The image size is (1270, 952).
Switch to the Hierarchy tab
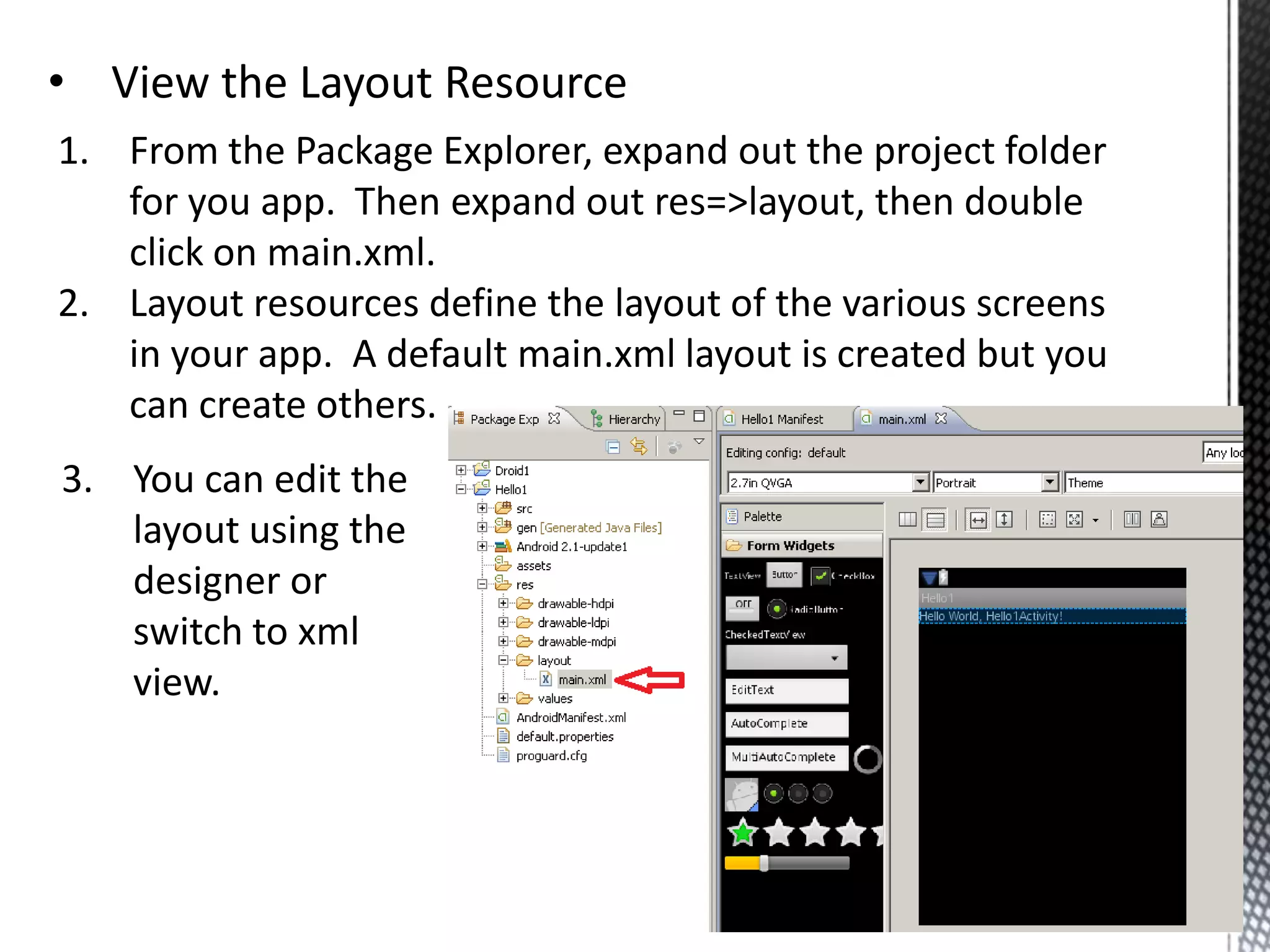click(633, 420)
